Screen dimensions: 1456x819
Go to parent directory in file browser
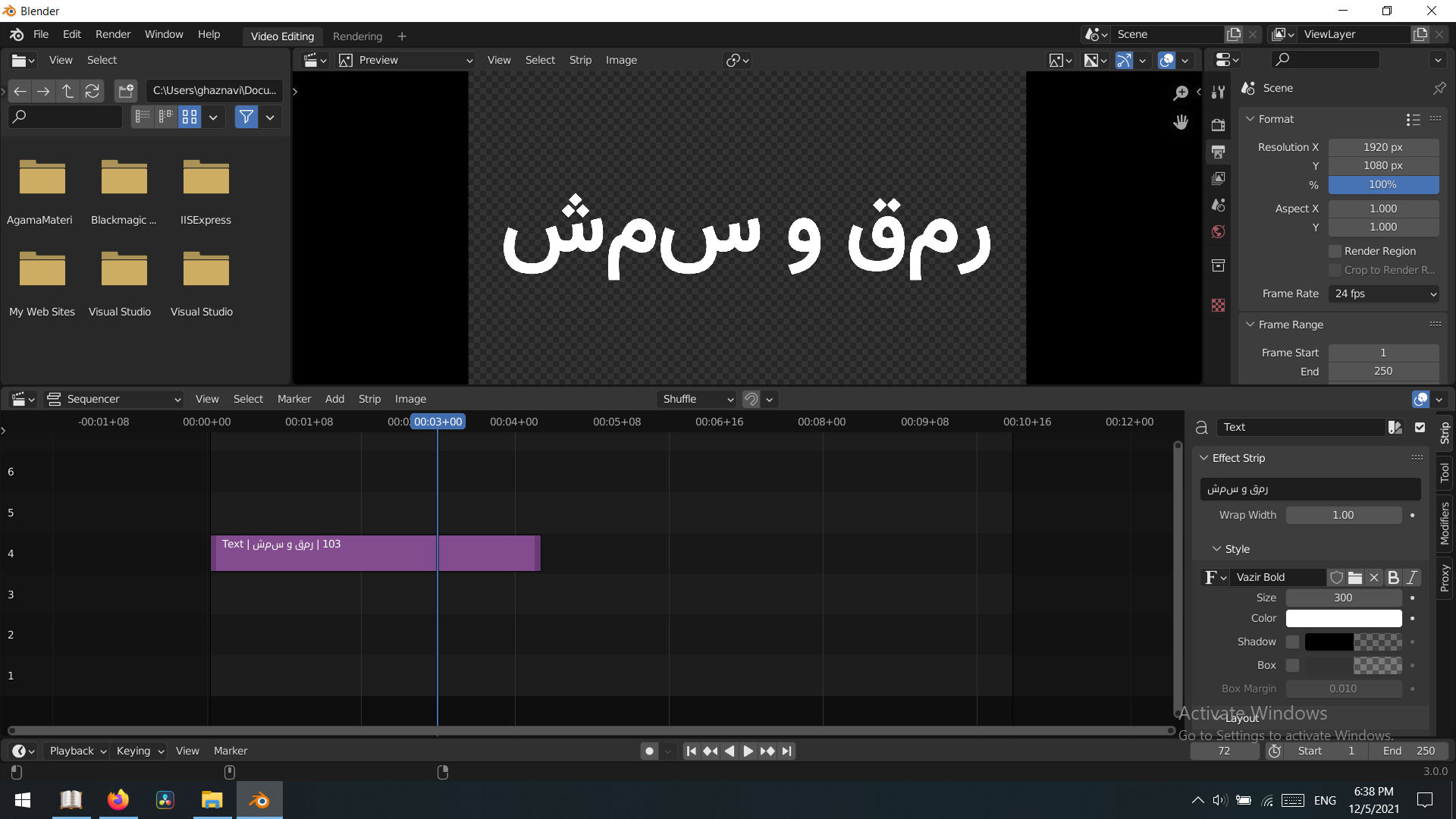tap(67, 91)
